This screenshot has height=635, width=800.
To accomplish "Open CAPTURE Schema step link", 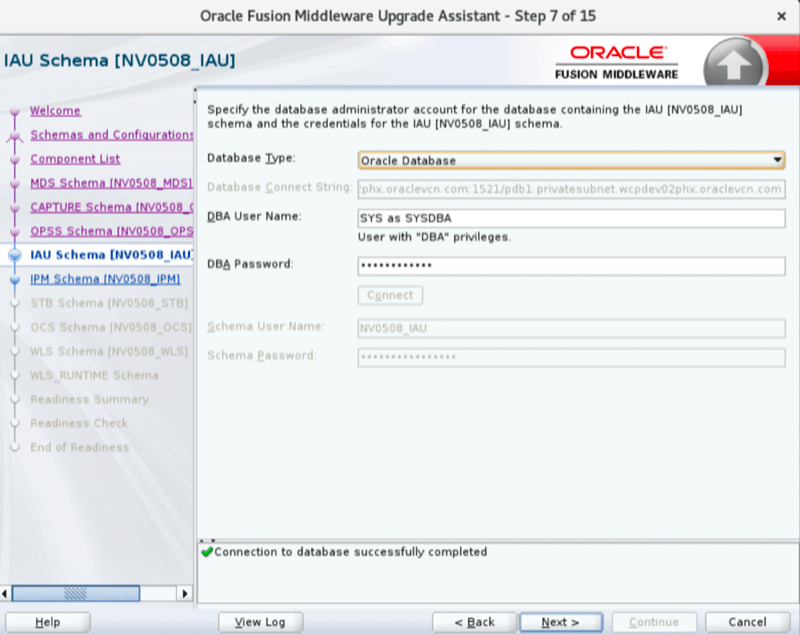I will coord(112,207).
